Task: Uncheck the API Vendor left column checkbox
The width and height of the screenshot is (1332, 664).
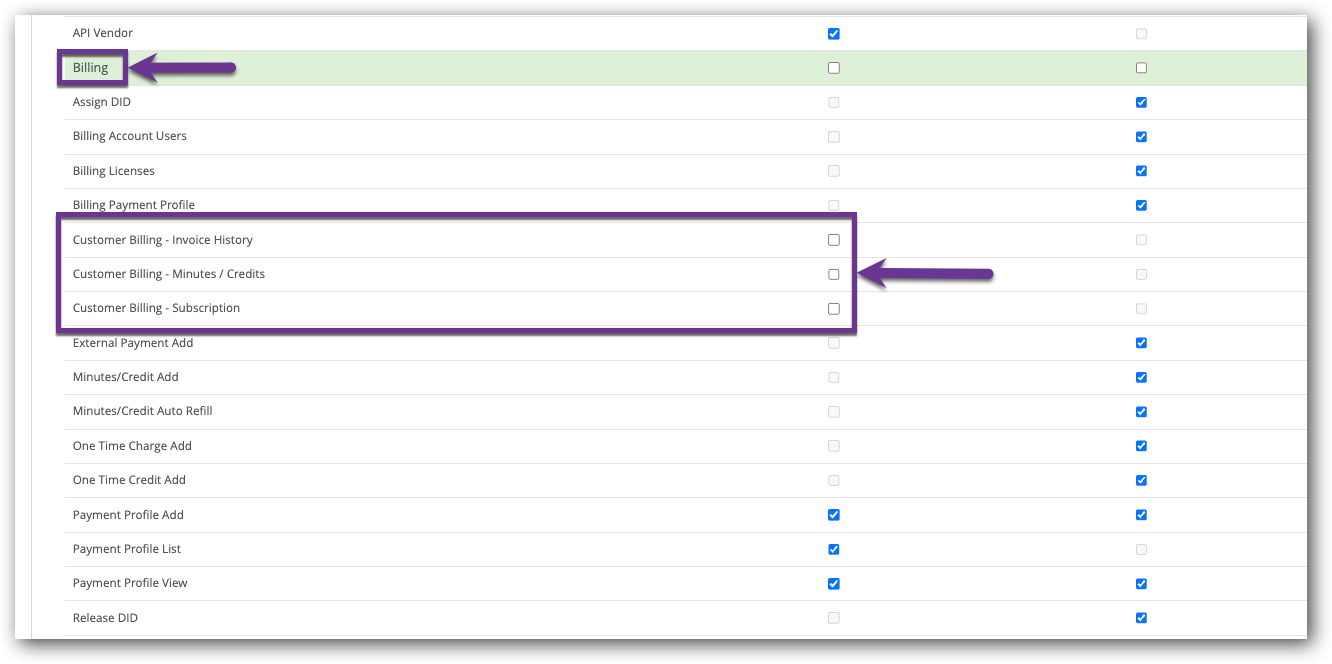Action: tap(833, 33)
